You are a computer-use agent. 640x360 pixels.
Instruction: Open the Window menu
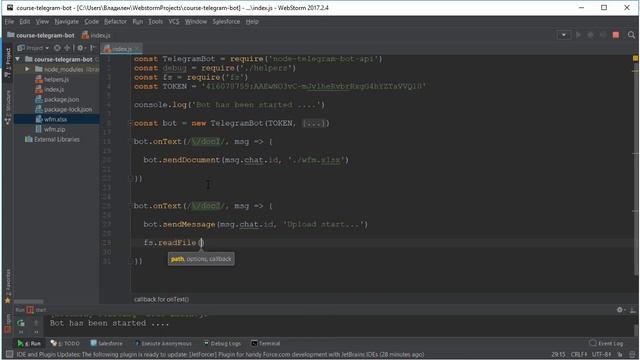pyautogui.click(x=196, y=22)
